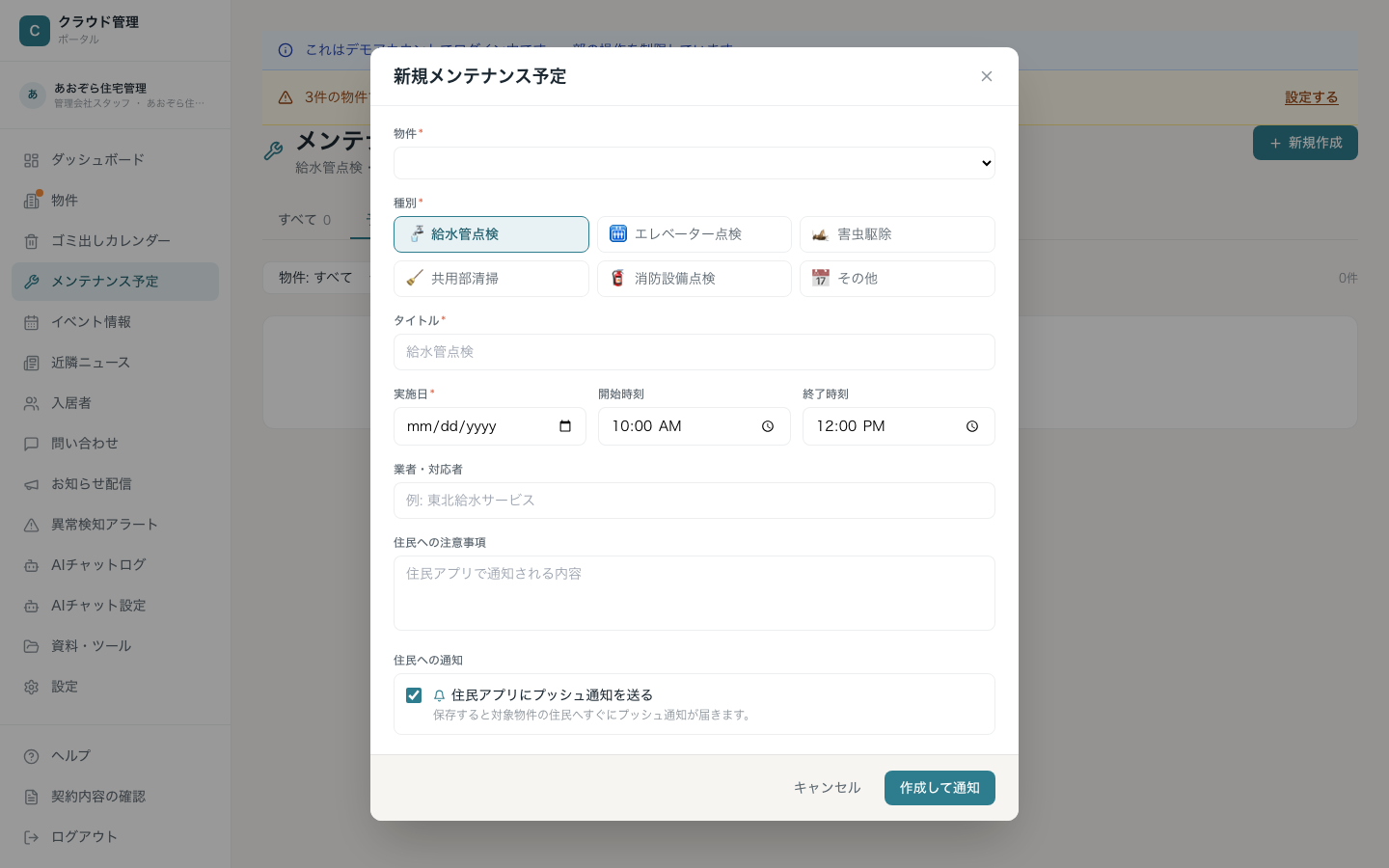Open 契約内容の確認 in sidebar
This screenshot has height=868, width=1389.
pos(115,797)
